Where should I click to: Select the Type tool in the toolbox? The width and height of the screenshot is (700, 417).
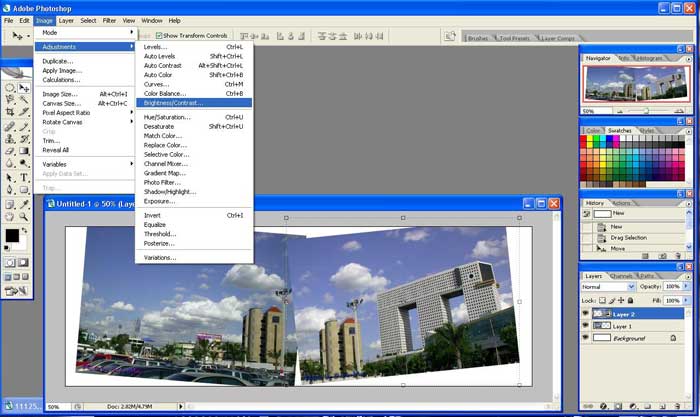pos(24,177)
